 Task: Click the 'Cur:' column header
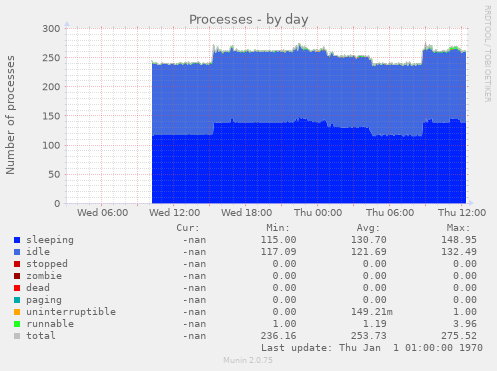tap(188, 228)
